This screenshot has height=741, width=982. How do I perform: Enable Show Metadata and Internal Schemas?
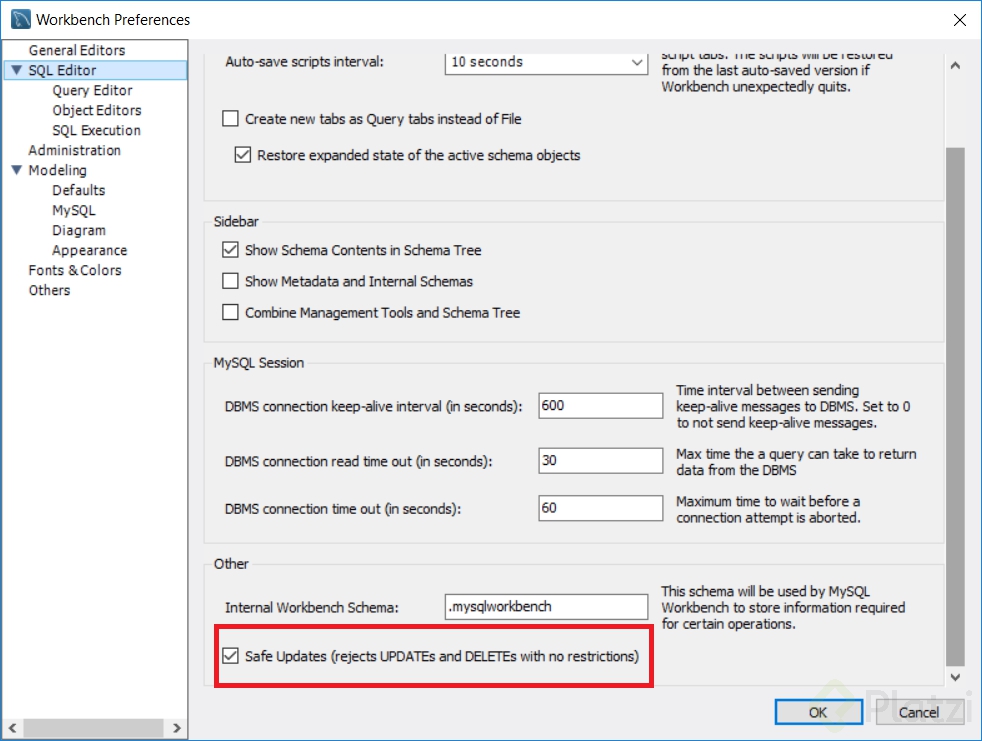pos(230,281)
